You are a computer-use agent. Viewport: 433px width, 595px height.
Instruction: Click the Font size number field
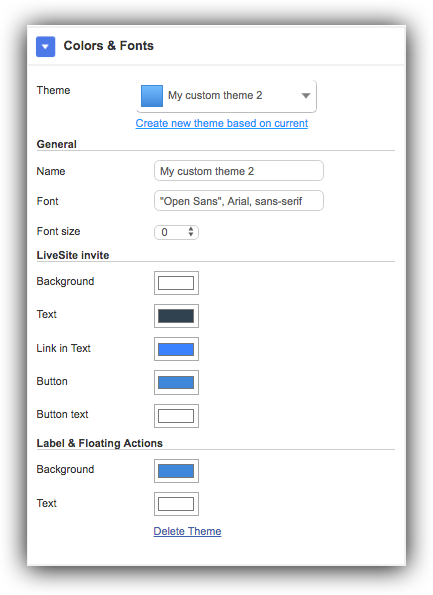coord(176,232)
